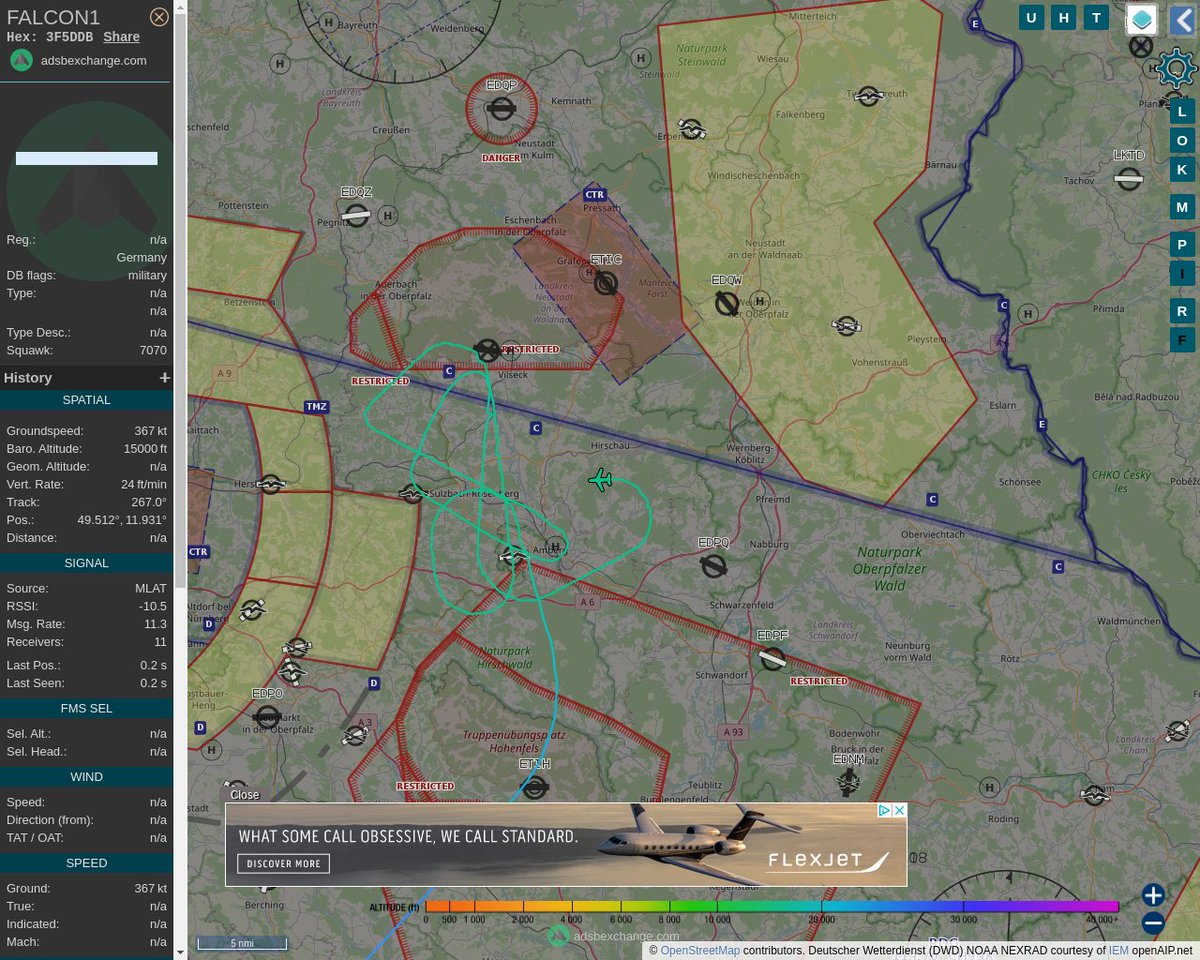Toggle multiselect mode with the M button
The height and width of the screenshot is (960, 1200).
click(x=1181, y=206)
